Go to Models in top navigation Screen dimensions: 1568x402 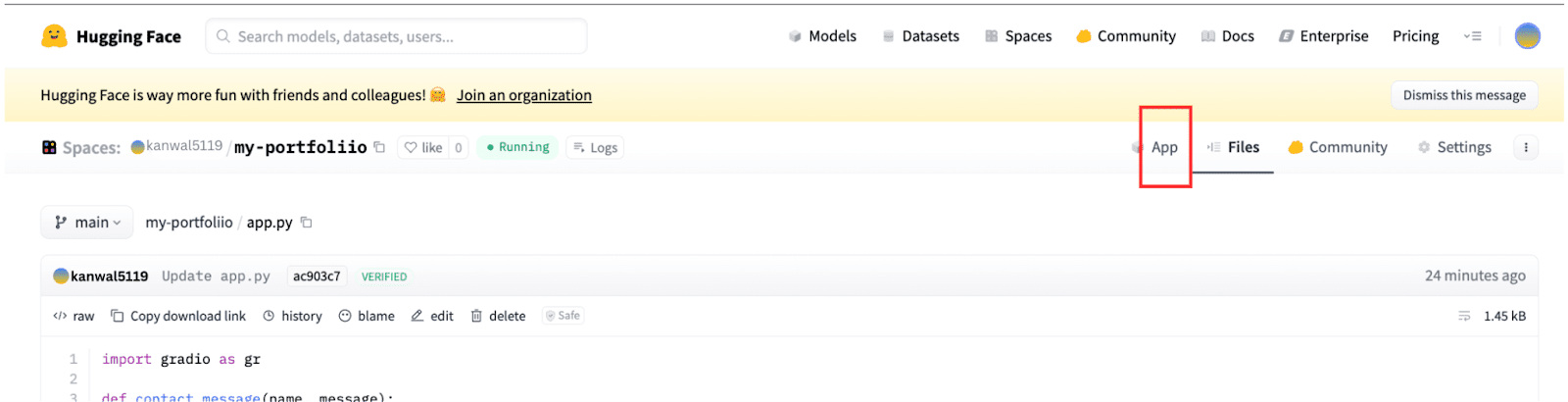point(823,36)
